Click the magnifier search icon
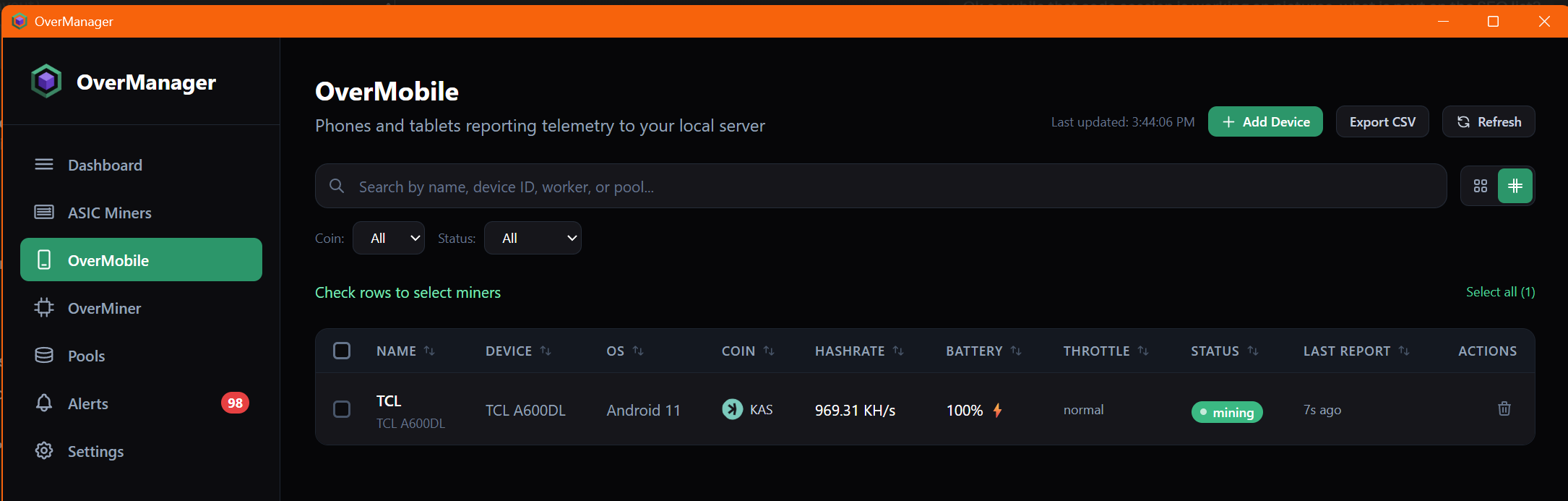The width and height of the screenshot is (1568, 501). coord(337,186)
